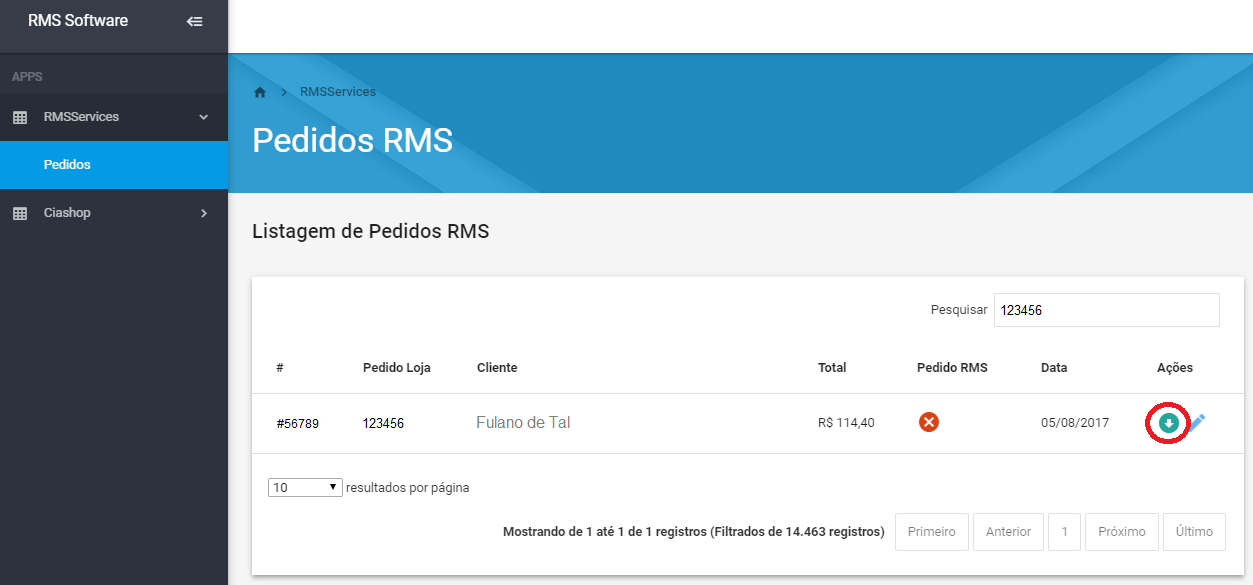Jump to the Último page
The image size is (1253, 585).
click(1194, 532)
